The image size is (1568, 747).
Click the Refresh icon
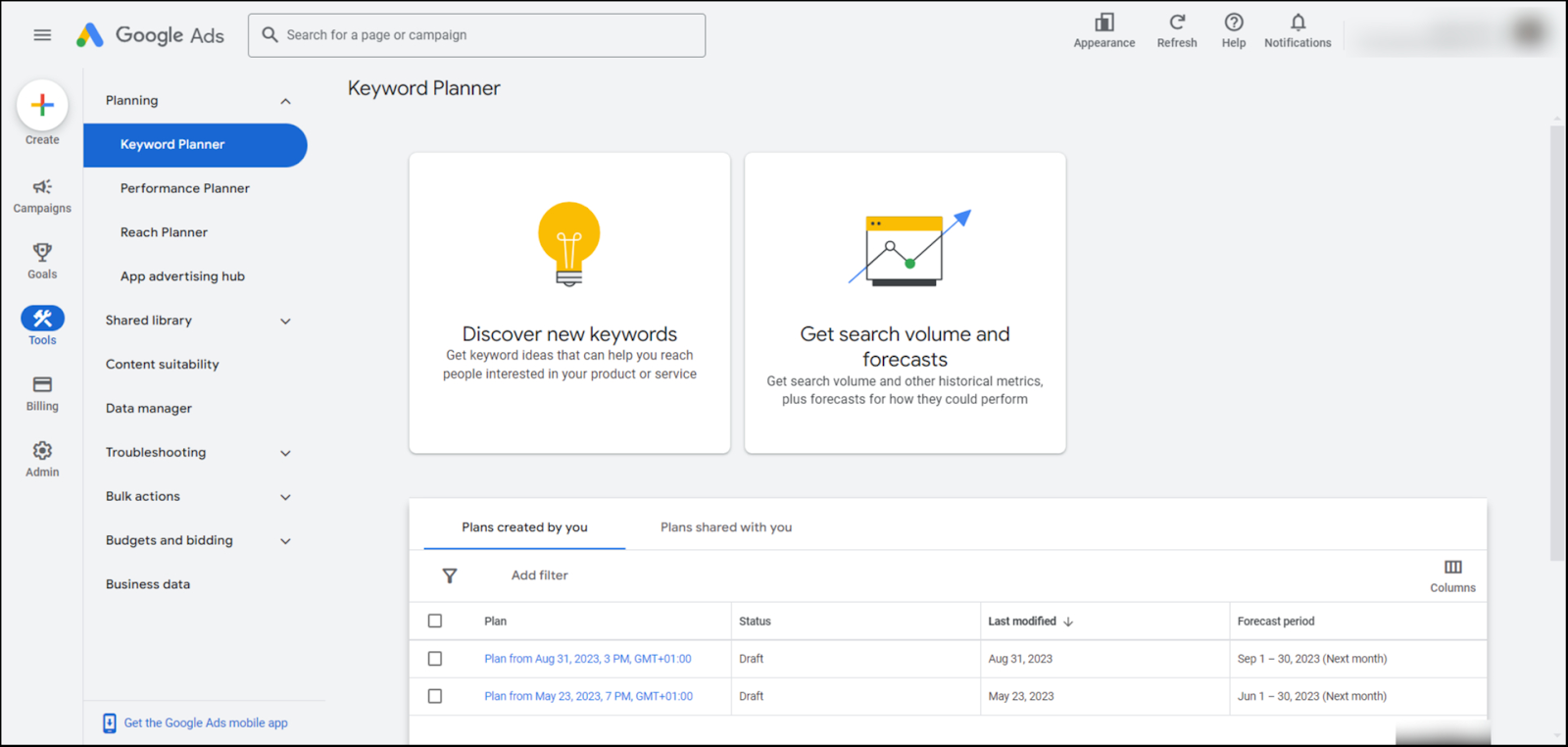tap(1177, 22)
